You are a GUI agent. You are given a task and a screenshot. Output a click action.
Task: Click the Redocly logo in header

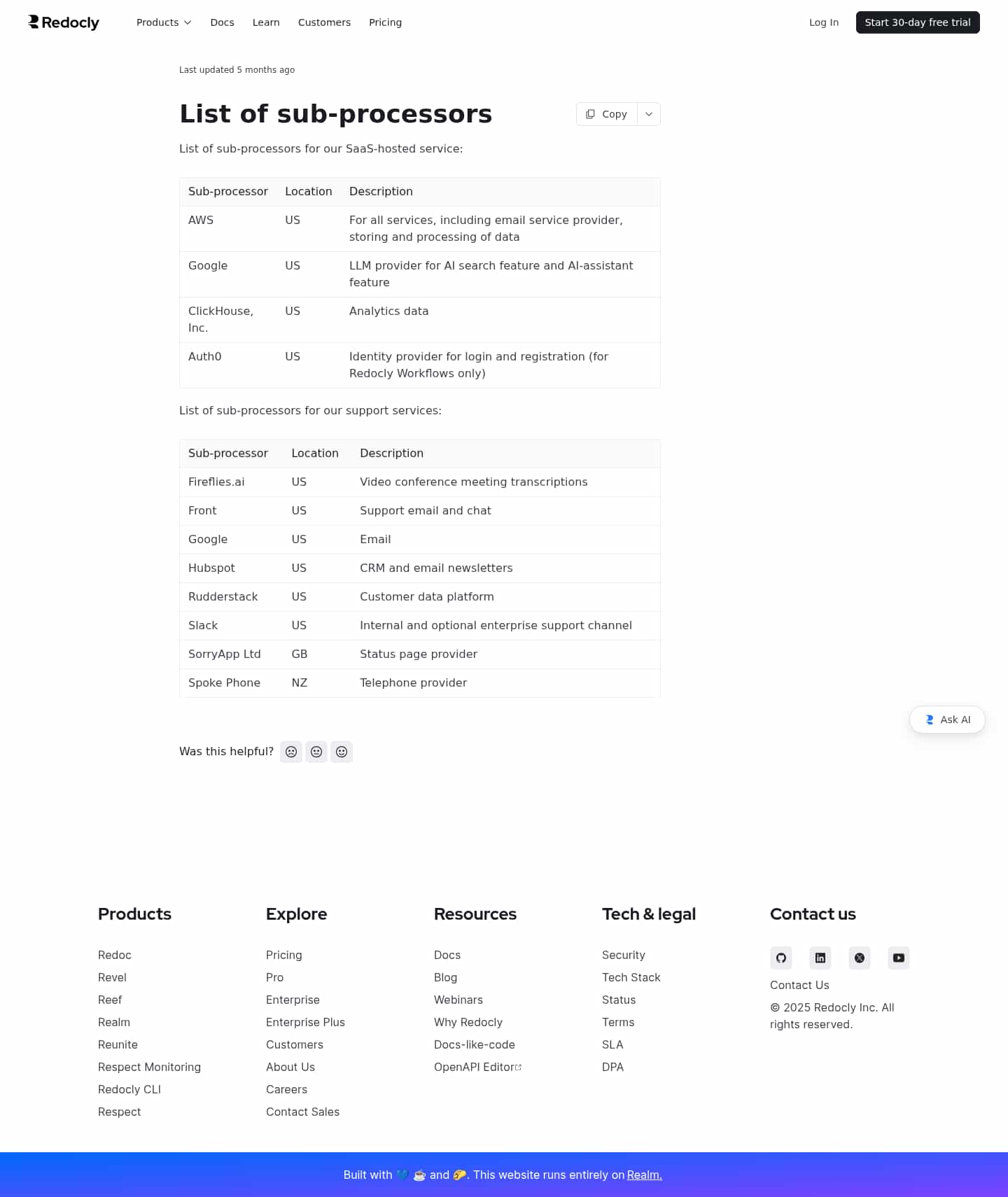(x=64, y=22)
